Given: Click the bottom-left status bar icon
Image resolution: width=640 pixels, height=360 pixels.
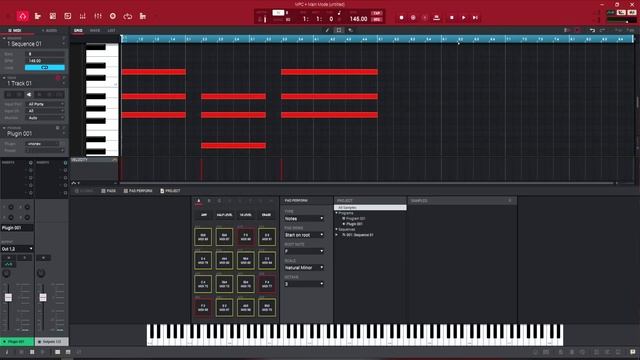Looking at the screenshot, I should (x=7, y=352).
